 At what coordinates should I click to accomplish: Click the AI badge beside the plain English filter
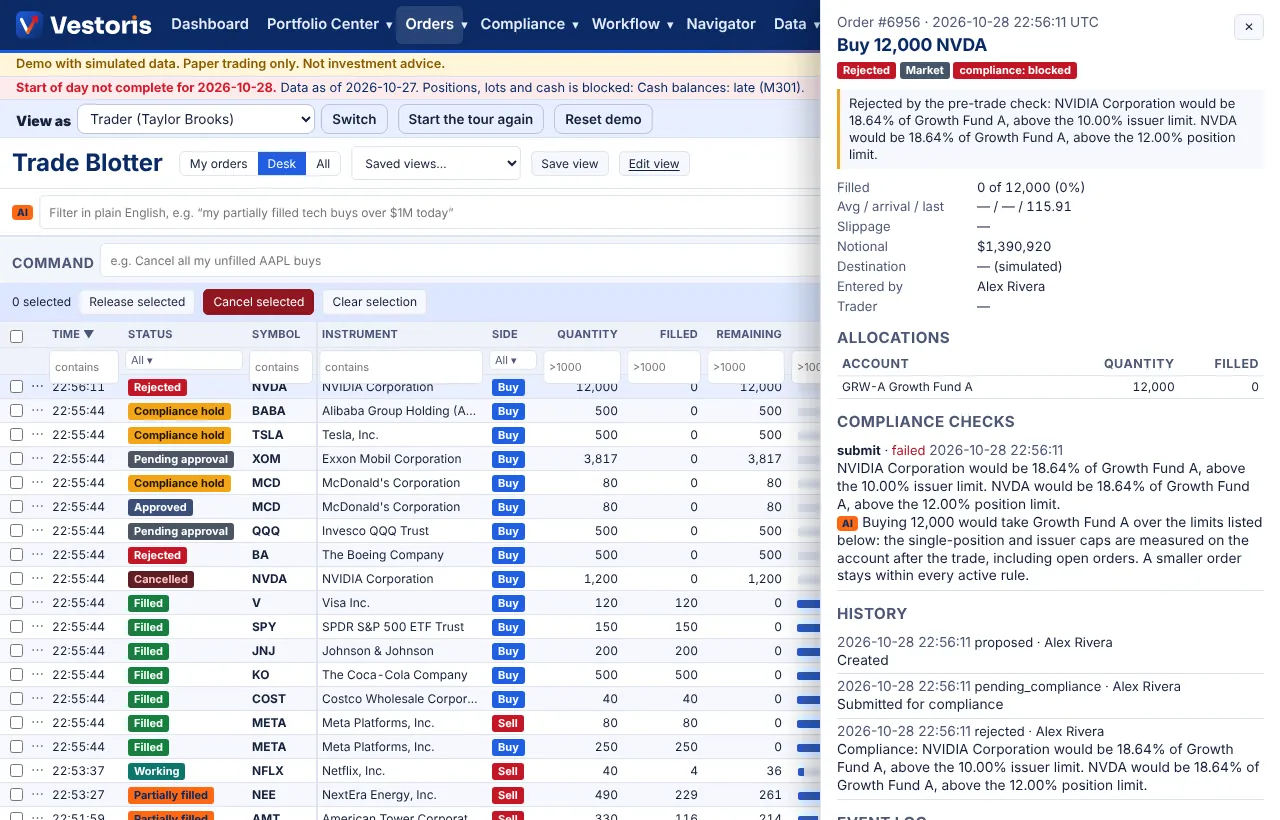tap(22, 212)
